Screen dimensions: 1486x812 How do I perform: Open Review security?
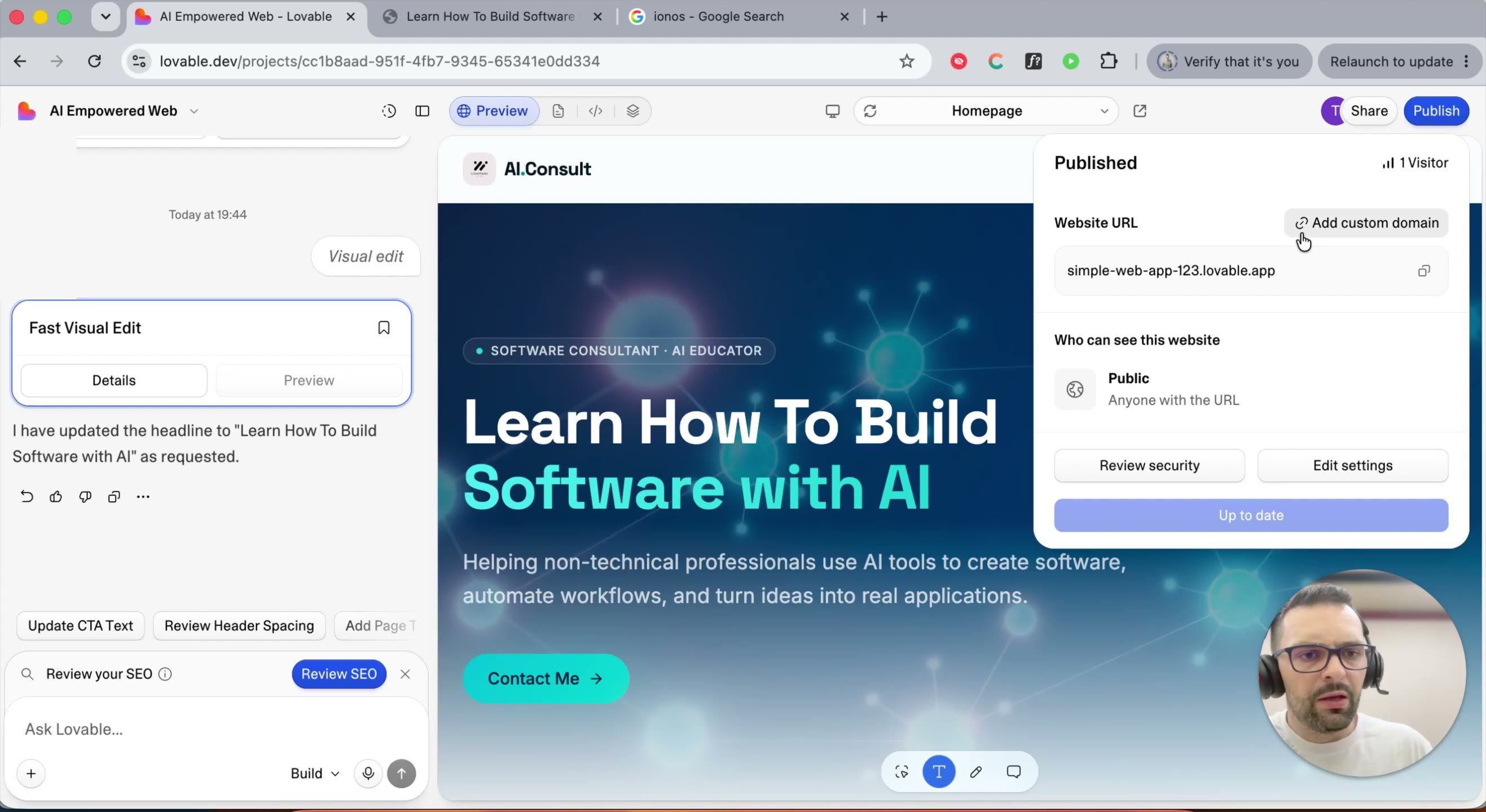coord(1149,465)
